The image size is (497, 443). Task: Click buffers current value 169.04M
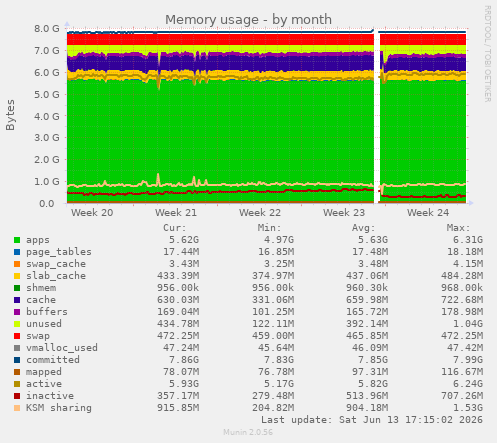[x=178, y=312]
